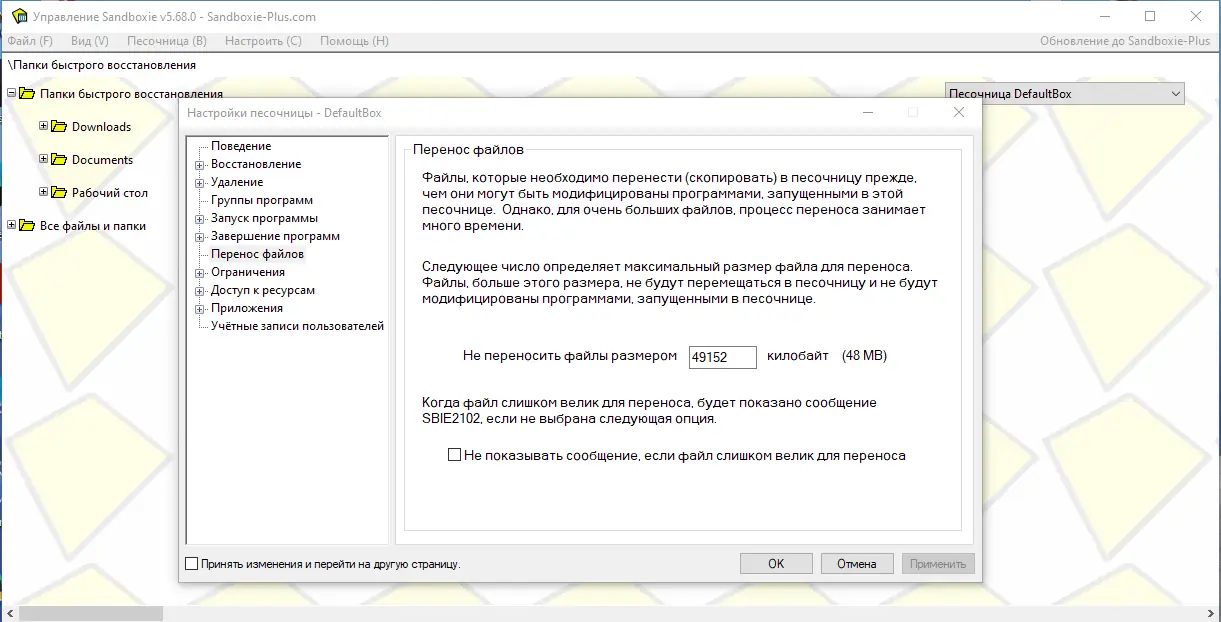Viewport: 1221px width, 622px height.
Task: Click the Downloads folder icon
Action: click(59, 127)
